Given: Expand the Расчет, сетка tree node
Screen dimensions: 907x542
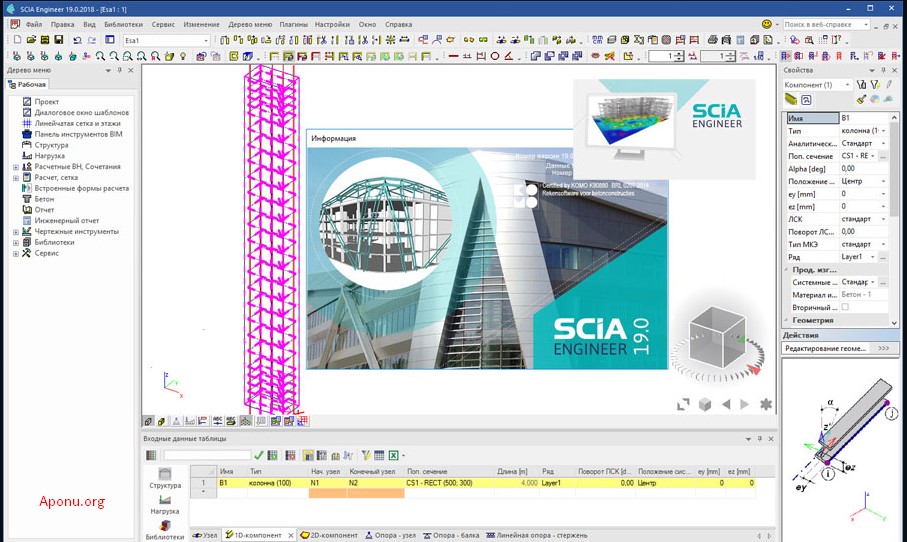Looking at the screenshot, I should [16, 178].
